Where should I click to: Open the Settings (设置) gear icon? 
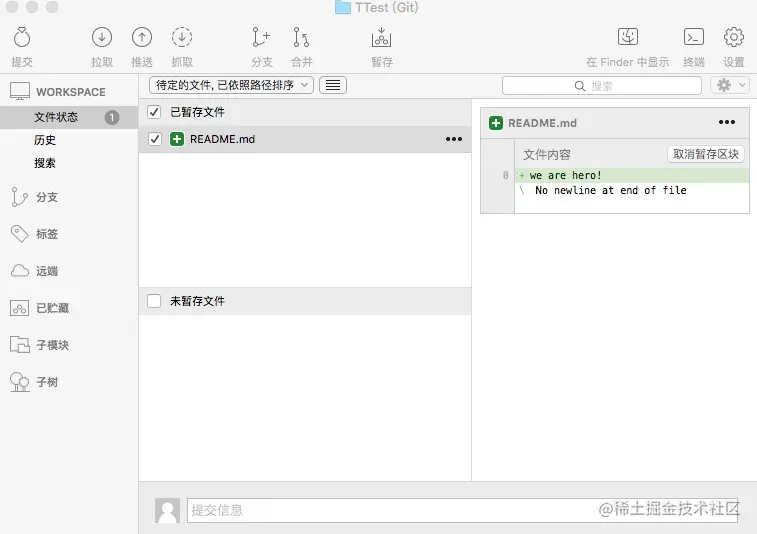click(x=733, y=37)
